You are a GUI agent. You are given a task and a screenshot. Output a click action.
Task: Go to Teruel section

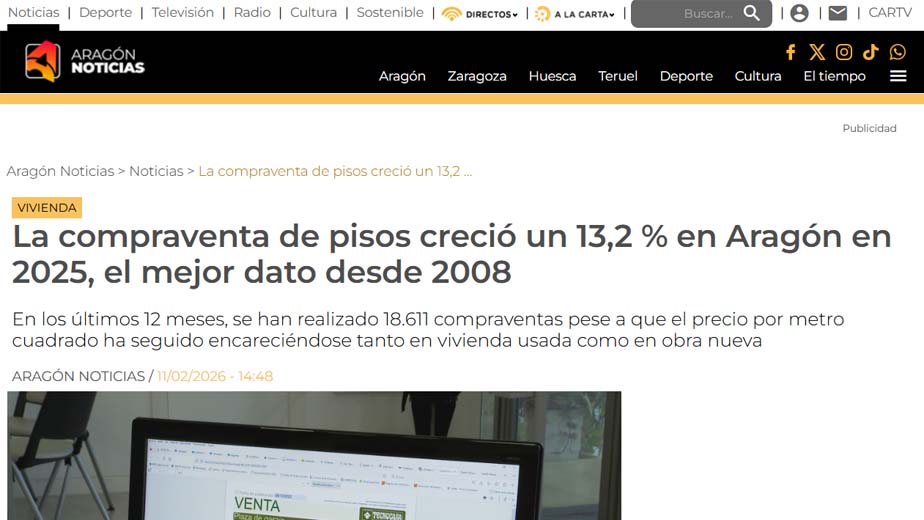point(618,76)
